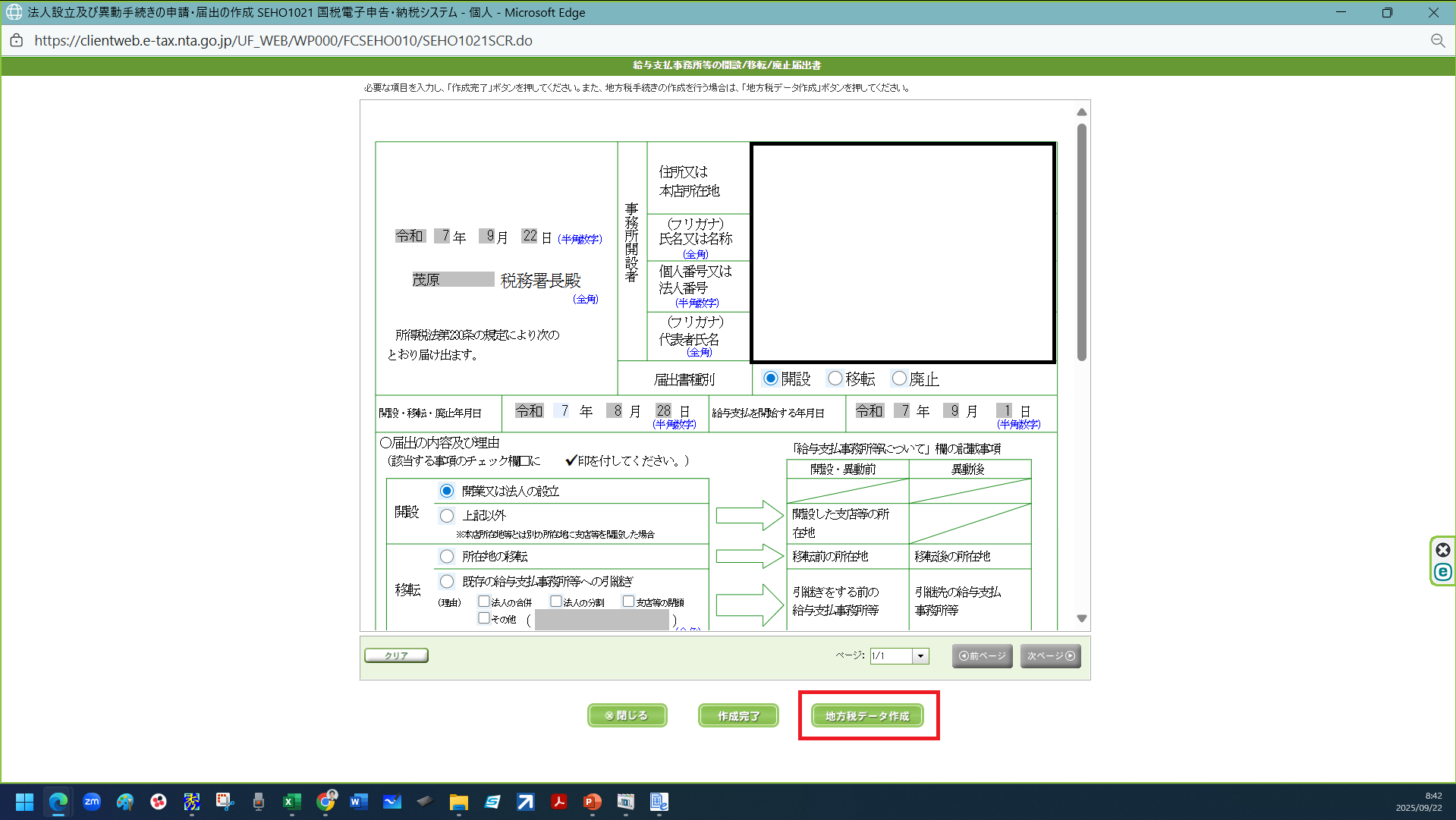Launch Zoom from the taskbar
Image resolution: width=1456 pixels, height=820 pixels.
click(x=92, y=802)
